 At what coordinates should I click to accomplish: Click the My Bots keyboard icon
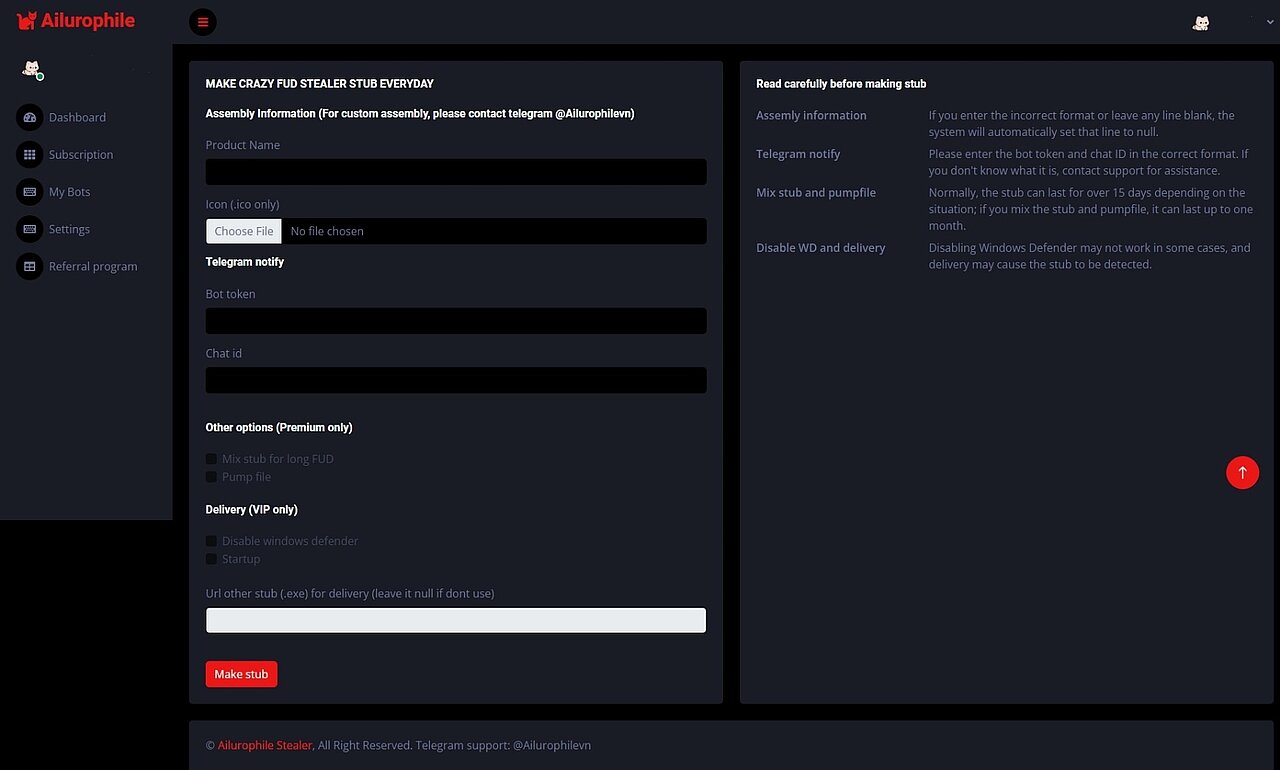29,192
